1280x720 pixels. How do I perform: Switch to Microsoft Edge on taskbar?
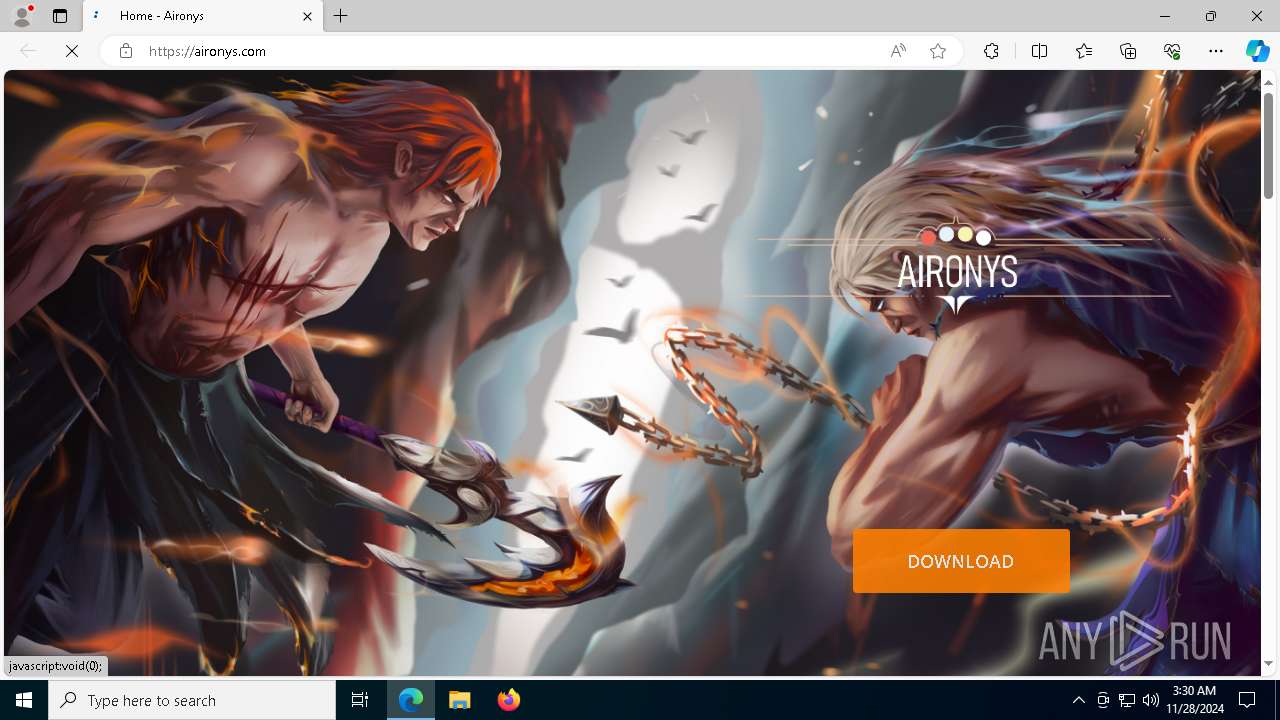pos(411,700)
